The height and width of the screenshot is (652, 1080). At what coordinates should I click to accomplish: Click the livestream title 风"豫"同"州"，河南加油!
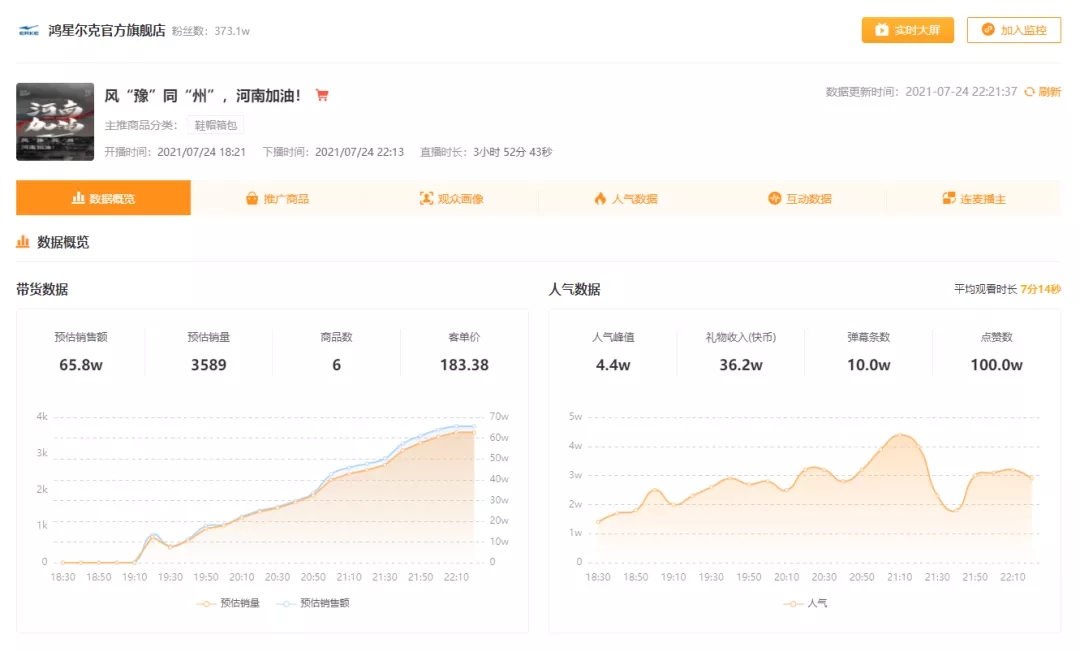pos(202,95)
